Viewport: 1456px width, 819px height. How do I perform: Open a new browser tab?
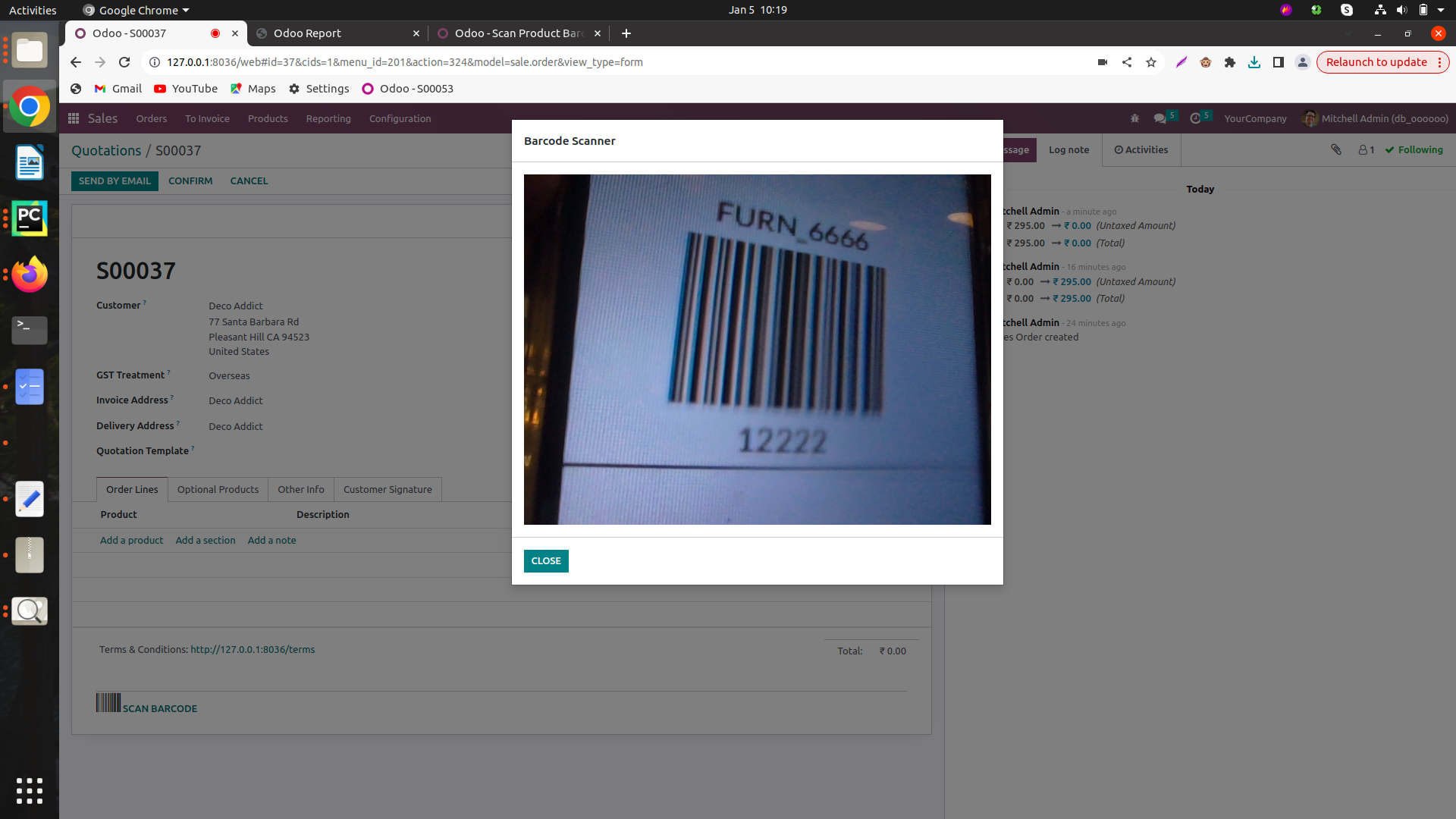coord(626,33)
